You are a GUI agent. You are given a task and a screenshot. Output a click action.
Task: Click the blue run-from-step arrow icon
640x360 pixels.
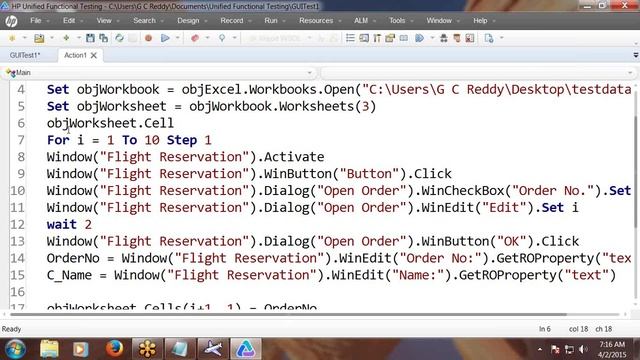[419, 38]
